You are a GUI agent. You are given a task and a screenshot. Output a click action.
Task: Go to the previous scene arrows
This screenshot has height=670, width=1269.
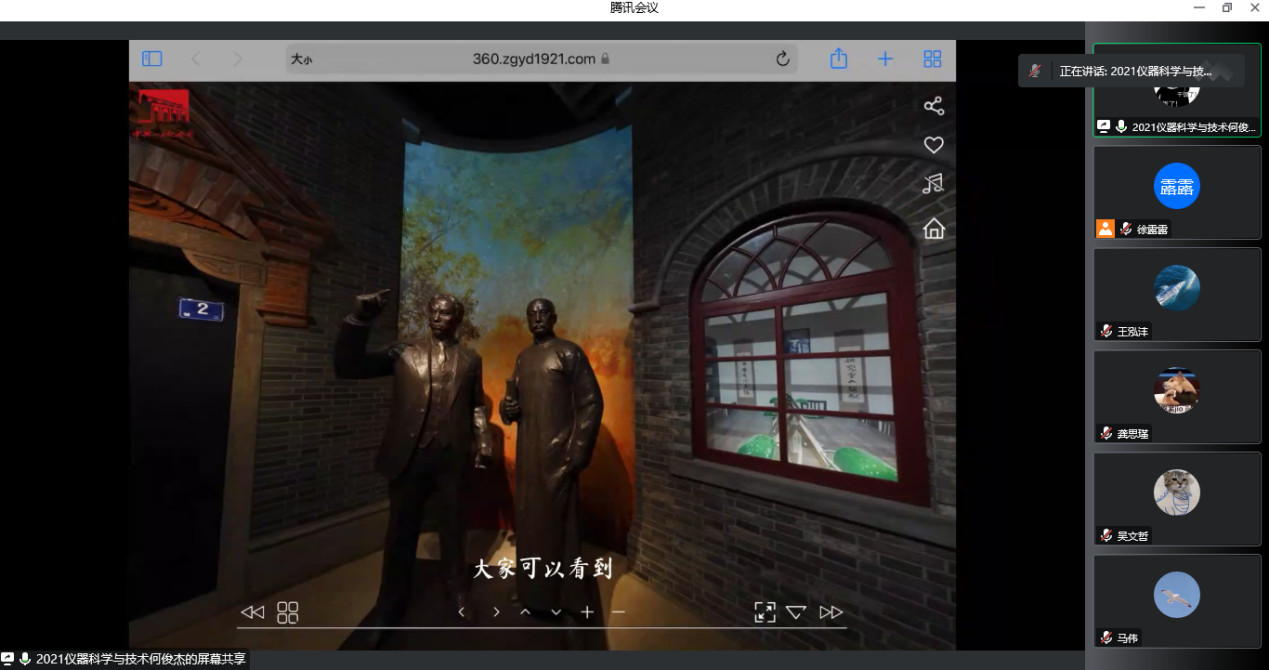[252, 612]
